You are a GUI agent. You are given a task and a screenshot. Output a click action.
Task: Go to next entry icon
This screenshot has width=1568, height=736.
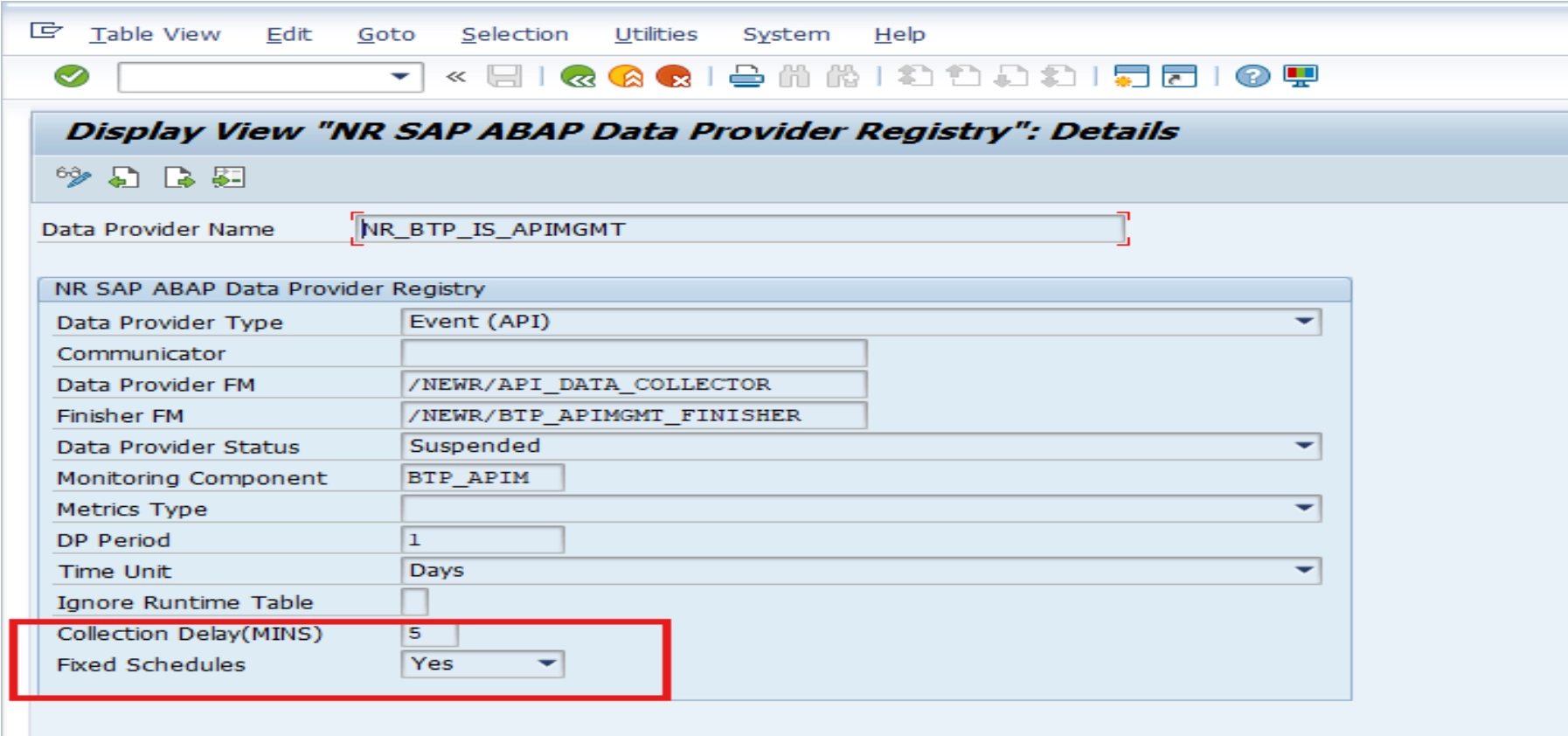[179, 177]
